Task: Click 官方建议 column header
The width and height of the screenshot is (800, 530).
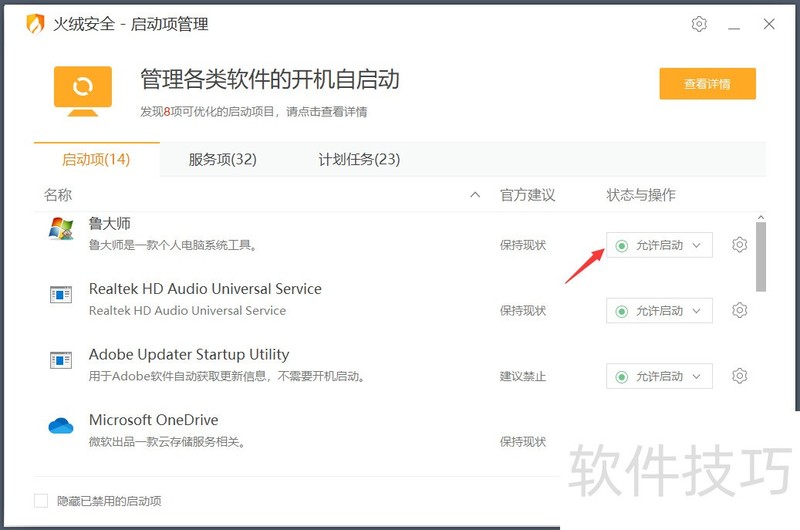Action: click(x=528, y=195)
